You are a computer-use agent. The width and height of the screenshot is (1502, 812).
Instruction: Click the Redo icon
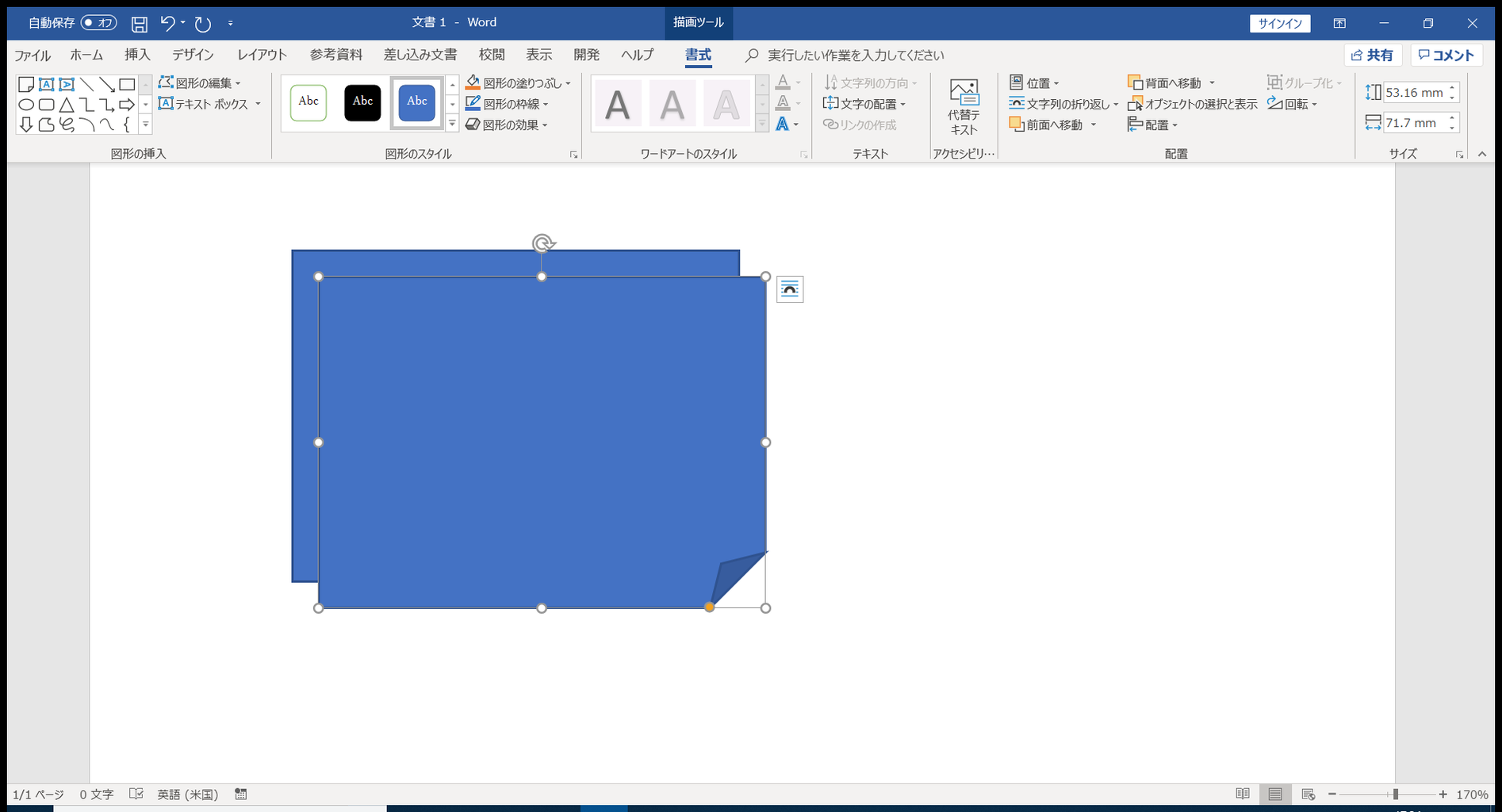(x=203, y=24)
